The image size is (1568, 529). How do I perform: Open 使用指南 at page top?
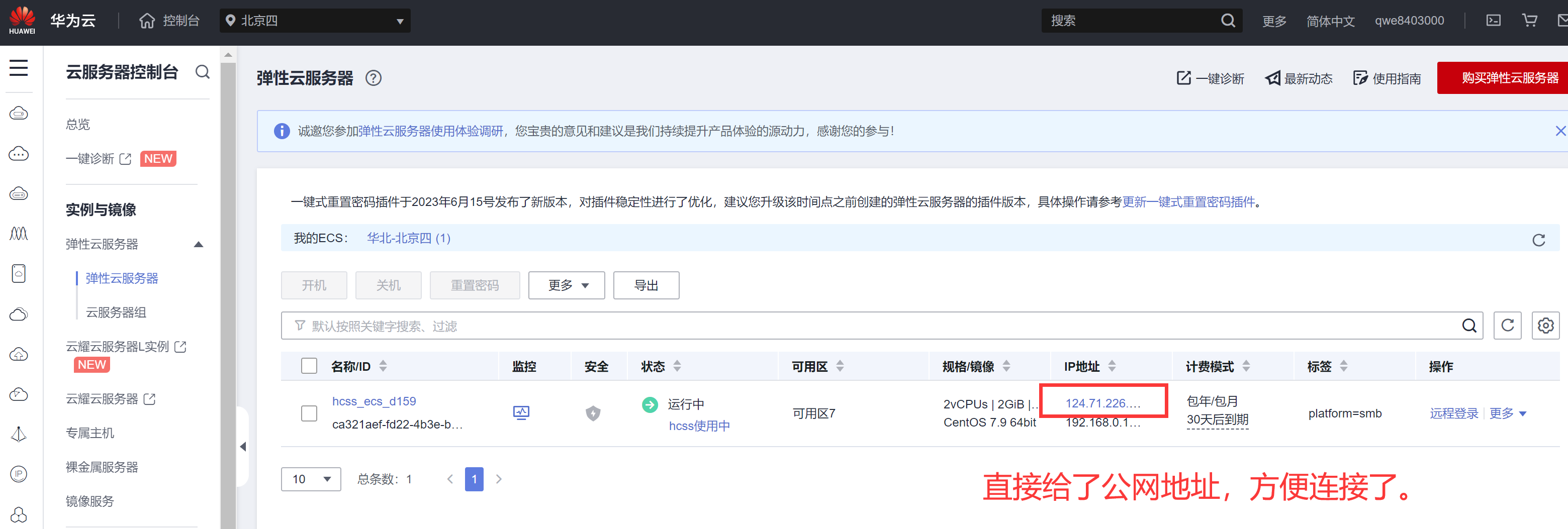[x=1387, y=78]
